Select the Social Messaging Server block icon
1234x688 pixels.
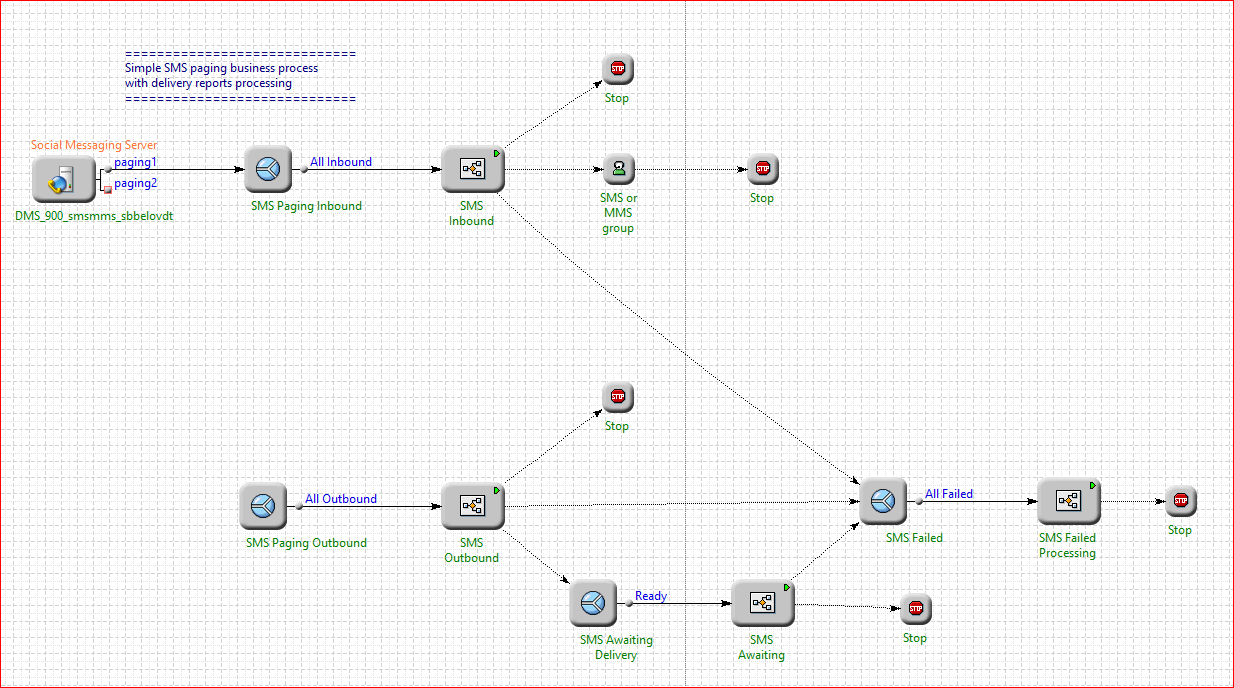[x=63, y=180]
